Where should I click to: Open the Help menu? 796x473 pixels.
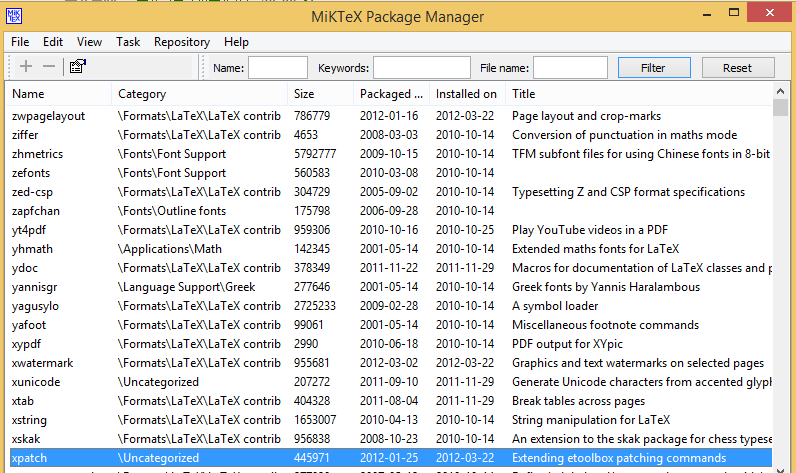click(x=237, y=42)
